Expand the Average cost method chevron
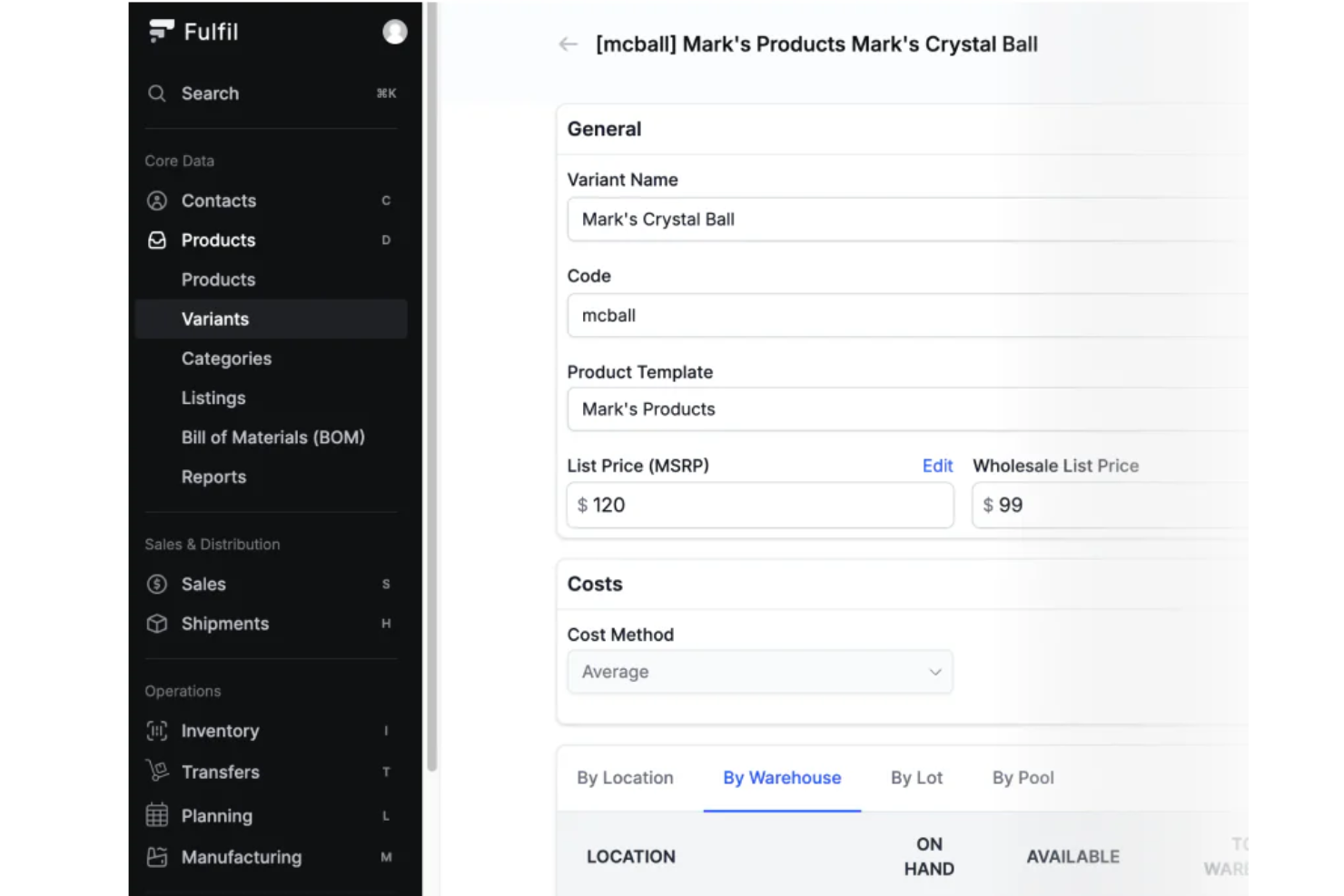Screen dimensions: 1344x896 pyautogui.click(x=934, y=672)
